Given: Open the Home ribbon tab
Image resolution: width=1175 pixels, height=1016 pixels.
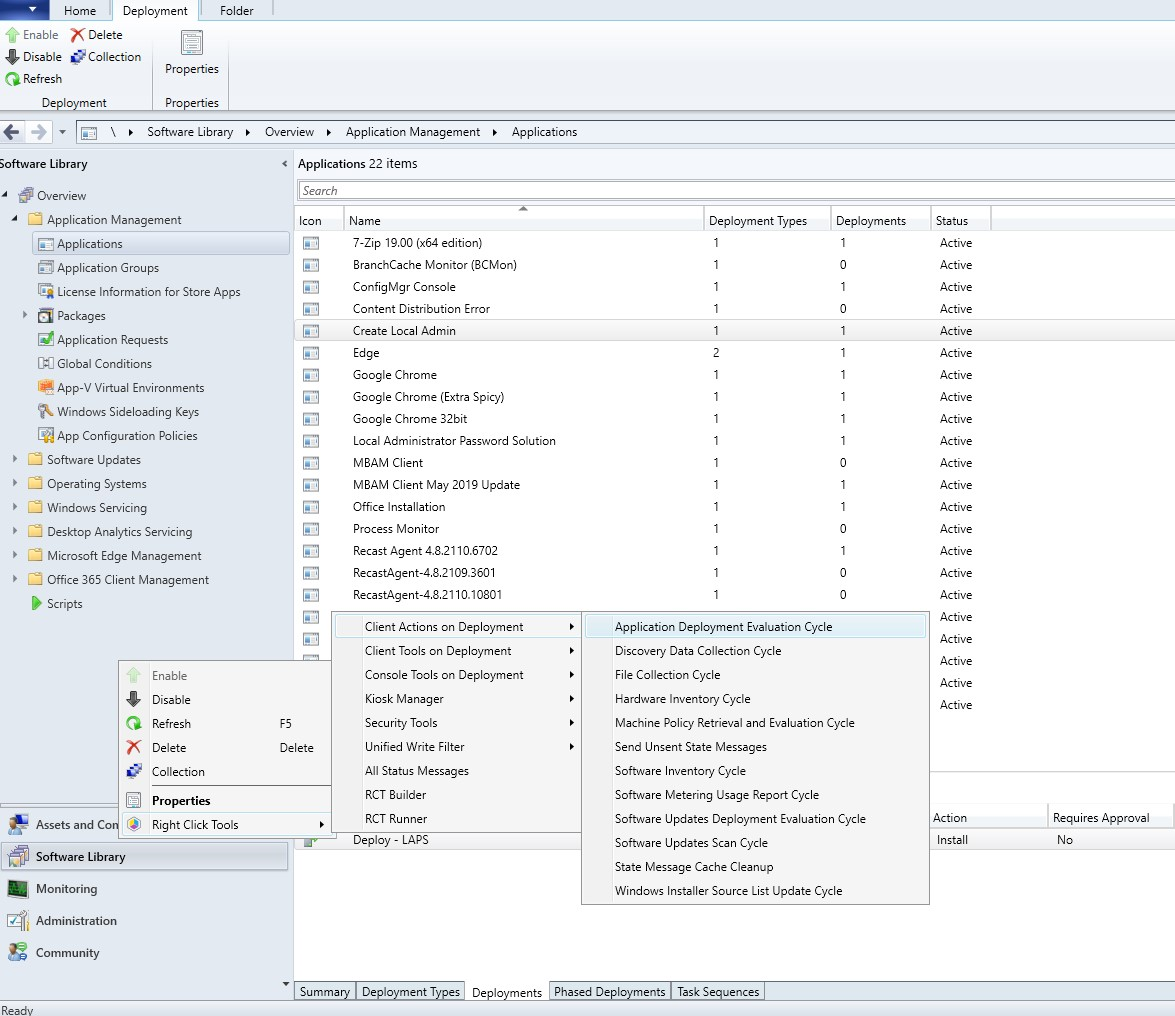Looking at the screenshot, I should click(x=80, y=11).
